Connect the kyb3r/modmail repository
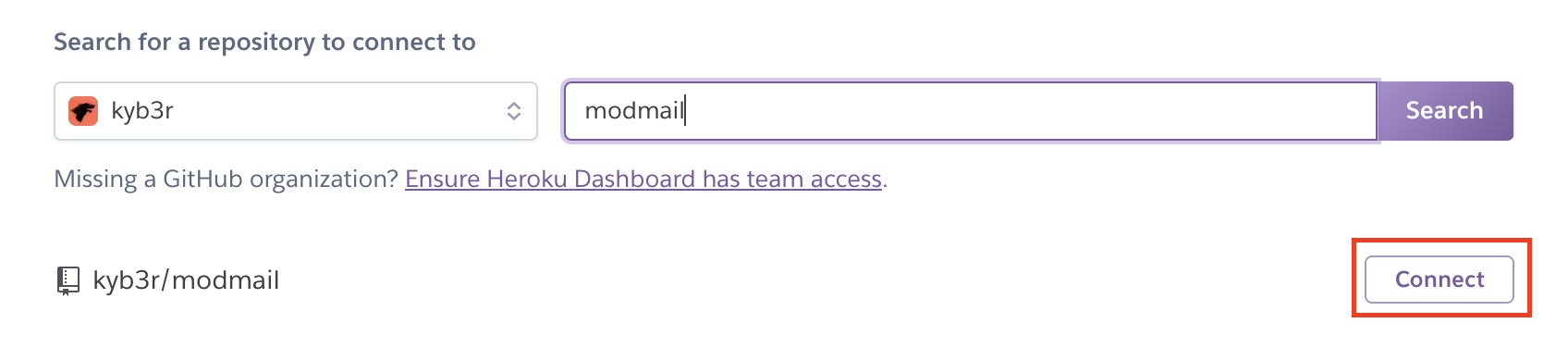The image size is (1568, 348). [x=1439, y=280]
